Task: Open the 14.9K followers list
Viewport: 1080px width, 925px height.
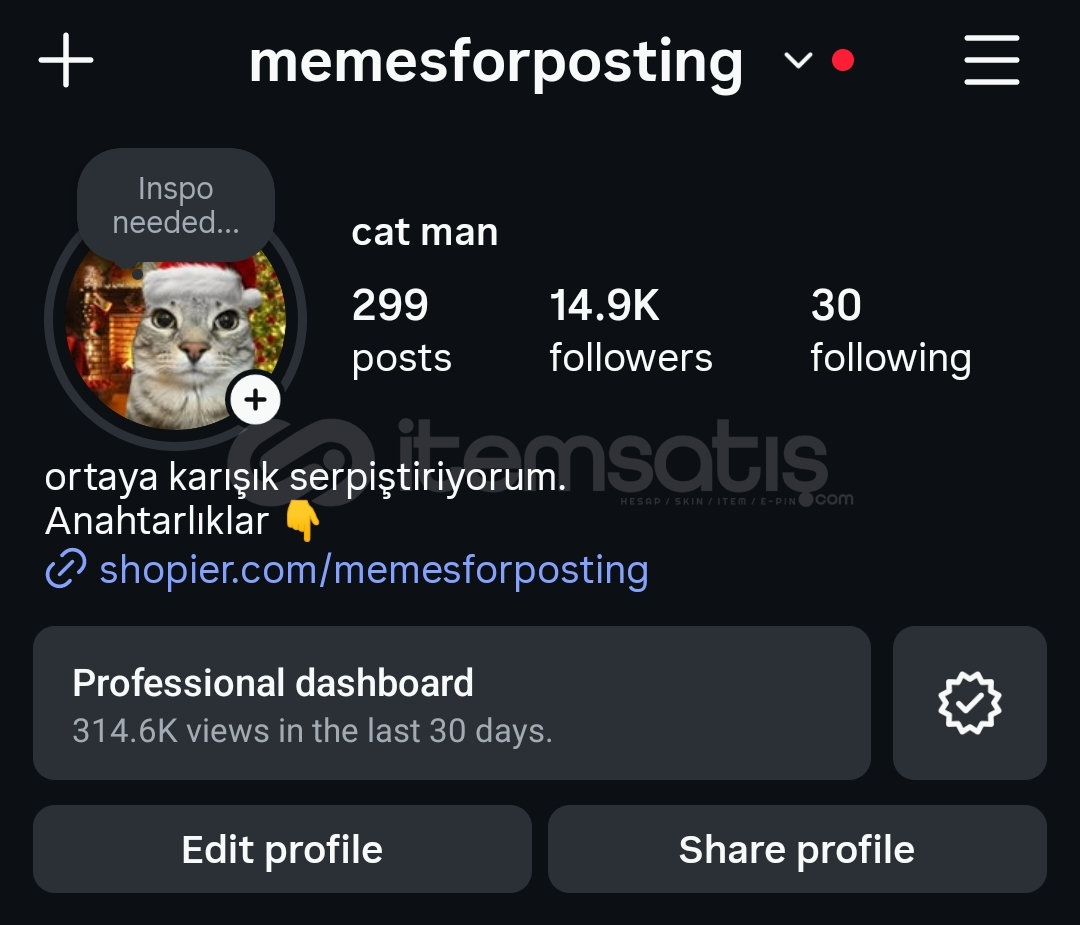Action: coord(630,331)
